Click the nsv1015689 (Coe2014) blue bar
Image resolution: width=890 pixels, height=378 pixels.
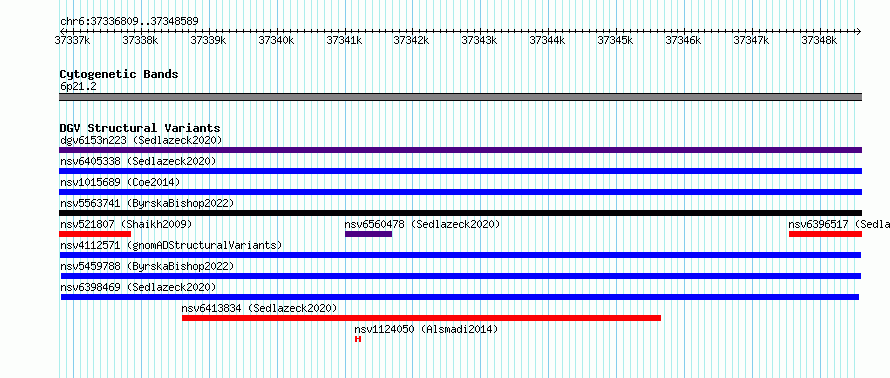[460, 192]
